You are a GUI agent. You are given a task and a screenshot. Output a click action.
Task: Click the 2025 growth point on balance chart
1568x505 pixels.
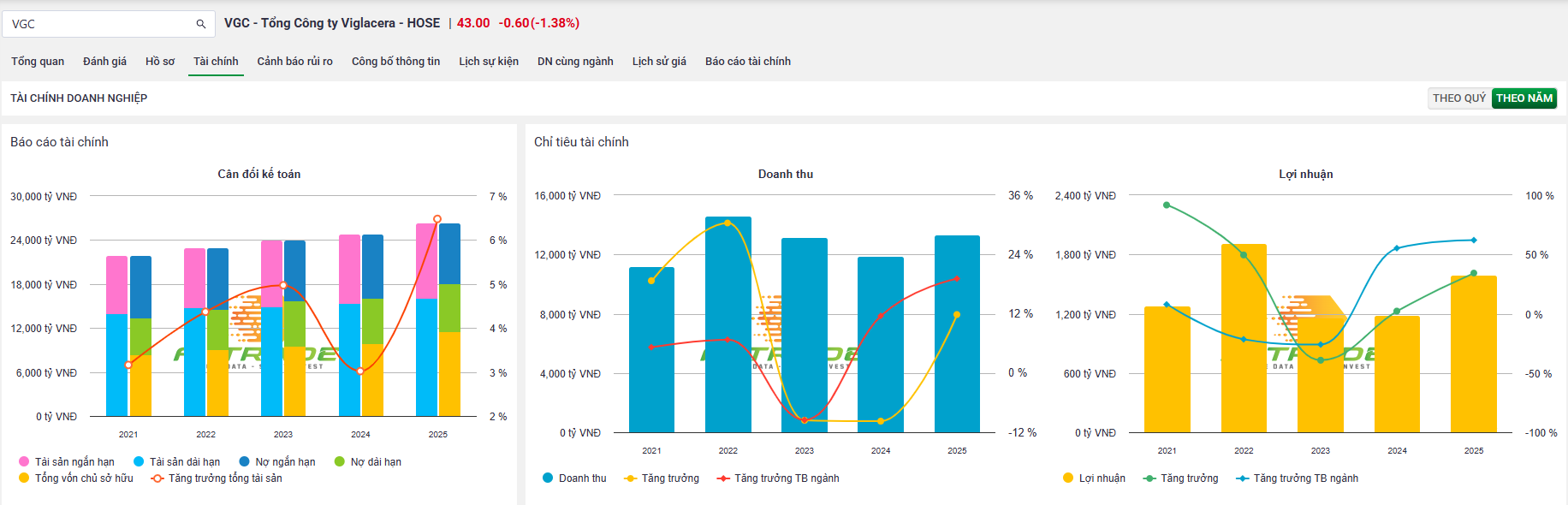[x=437, y=219]
